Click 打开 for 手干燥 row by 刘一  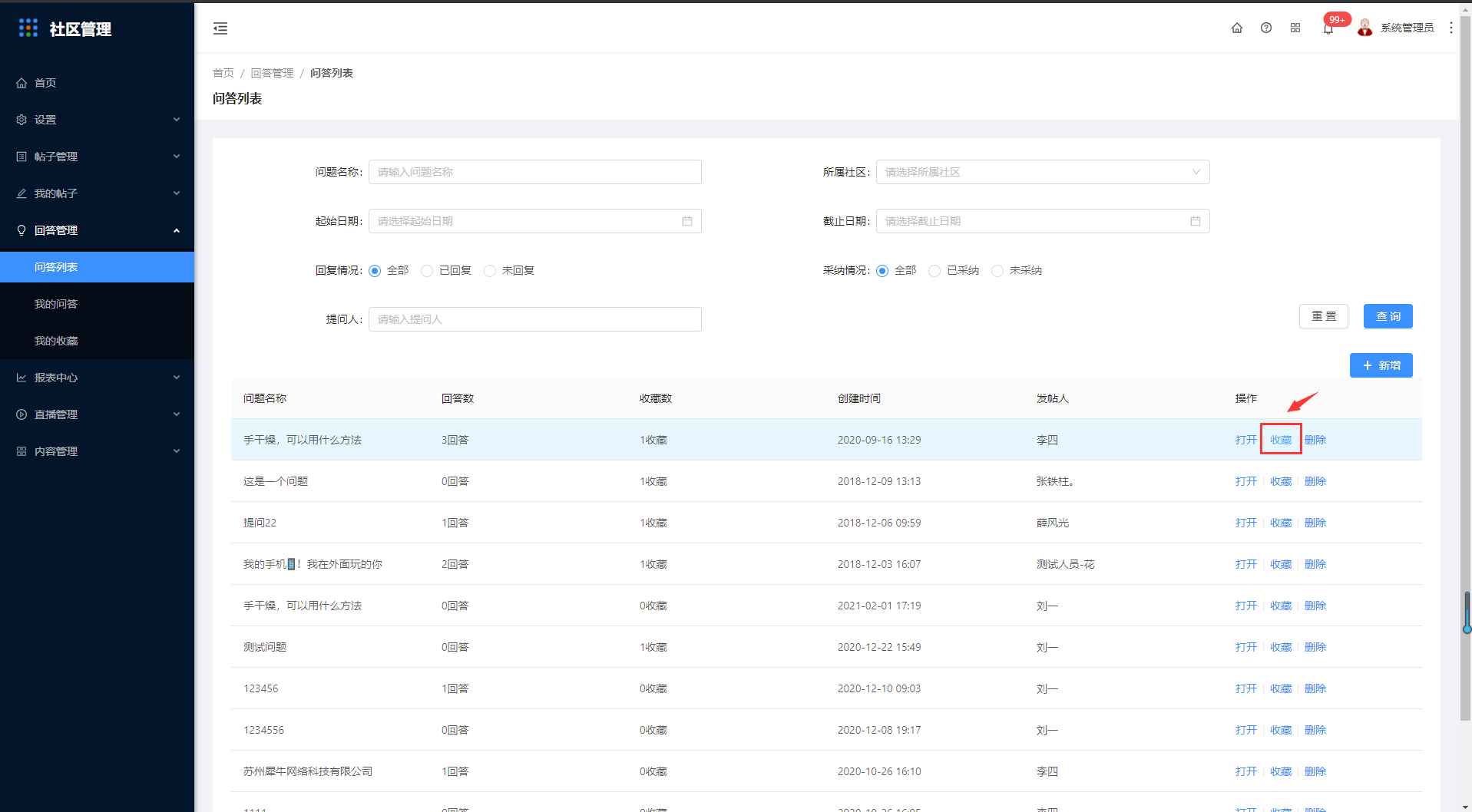point(1246,606)
